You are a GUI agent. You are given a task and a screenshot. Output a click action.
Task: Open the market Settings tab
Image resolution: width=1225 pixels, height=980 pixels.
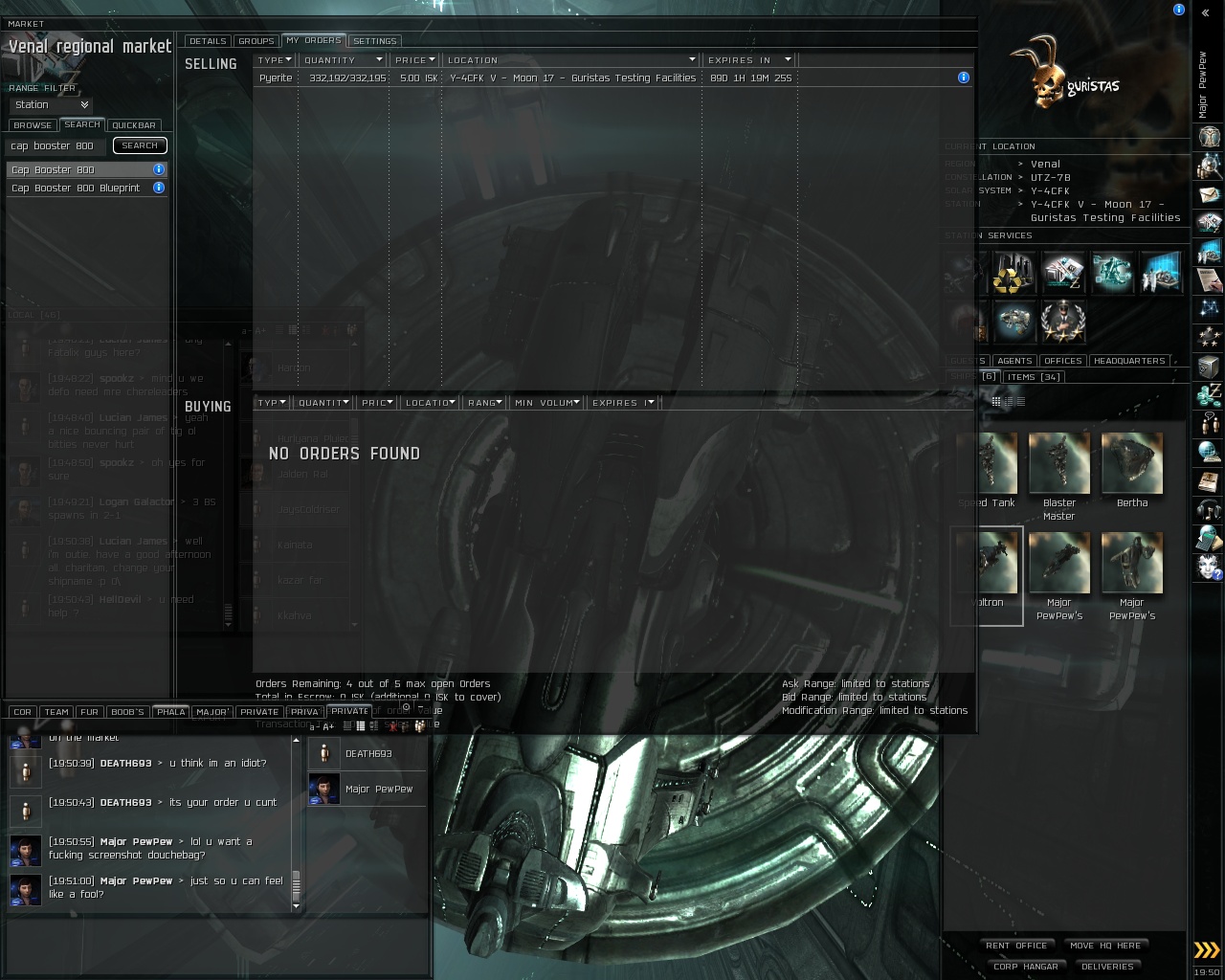point(375,41)
